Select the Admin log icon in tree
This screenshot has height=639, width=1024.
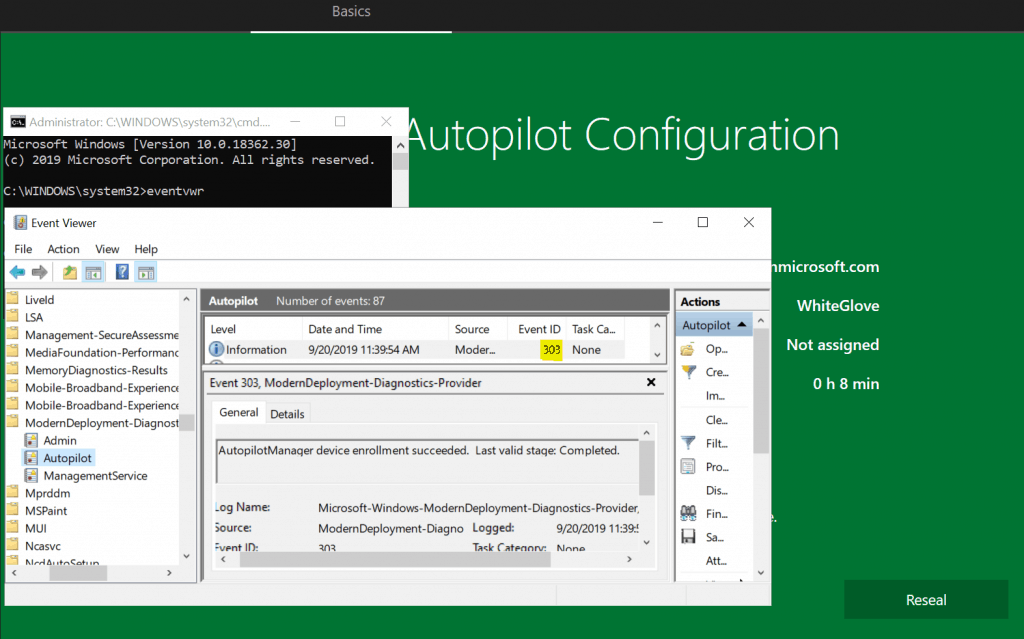pos(31,440)
